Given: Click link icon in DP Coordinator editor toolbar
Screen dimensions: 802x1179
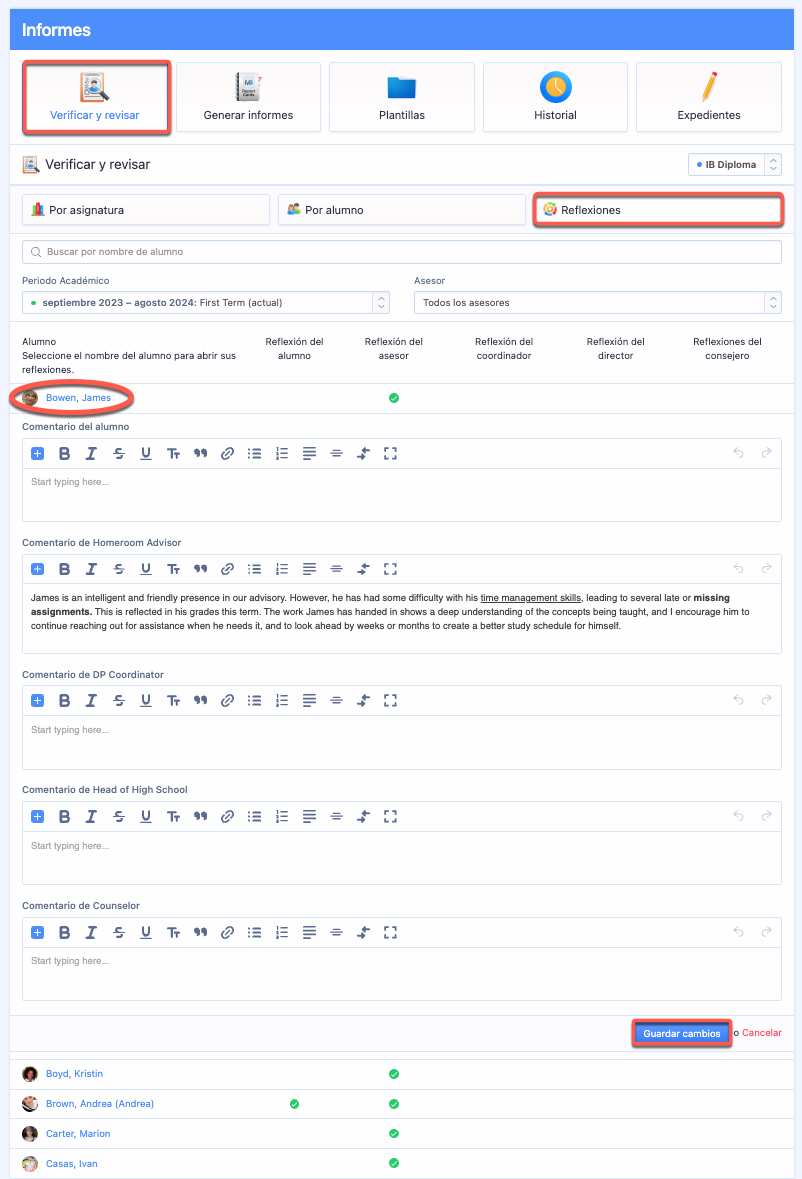Looking at the screenshot, I should pos(227,701).
